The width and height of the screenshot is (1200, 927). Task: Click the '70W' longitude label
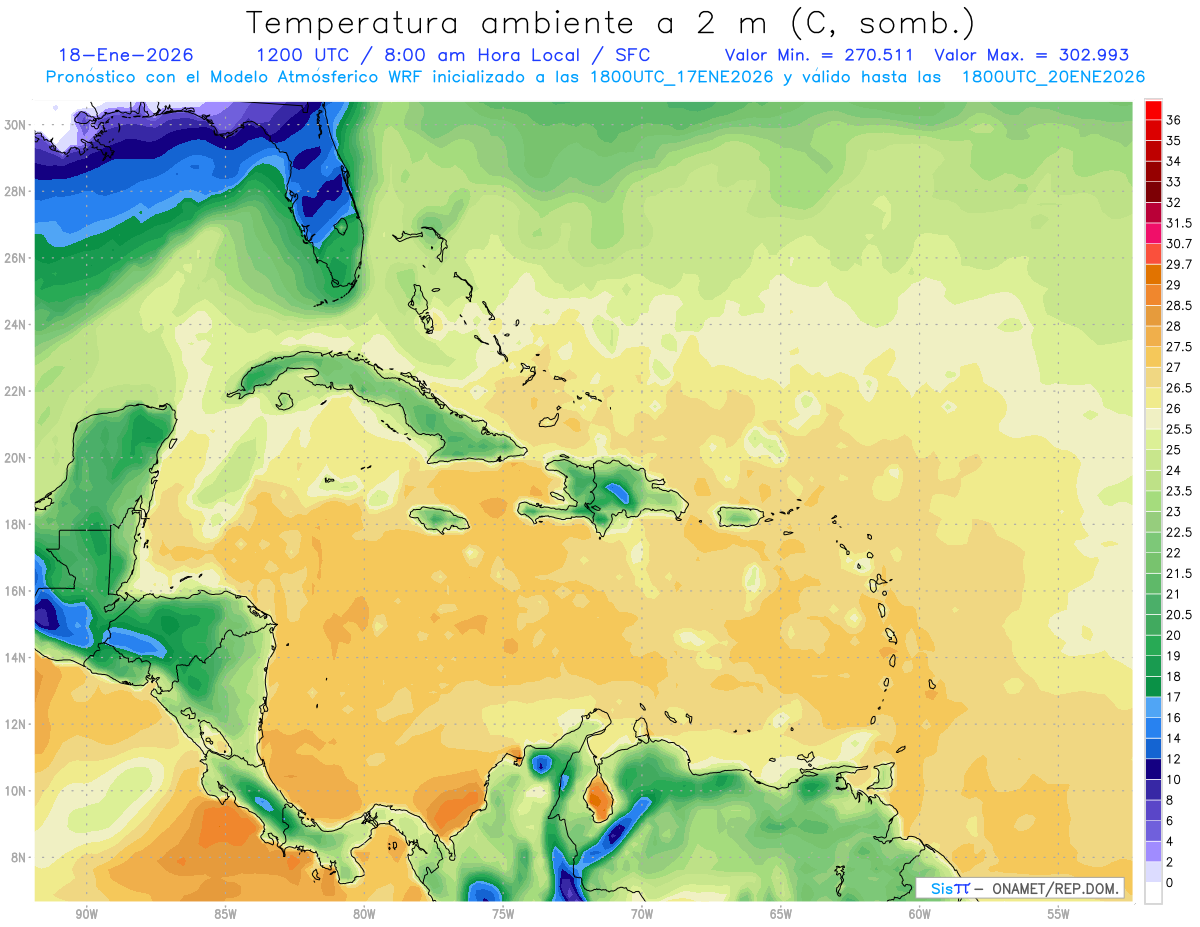pos(642,914)
